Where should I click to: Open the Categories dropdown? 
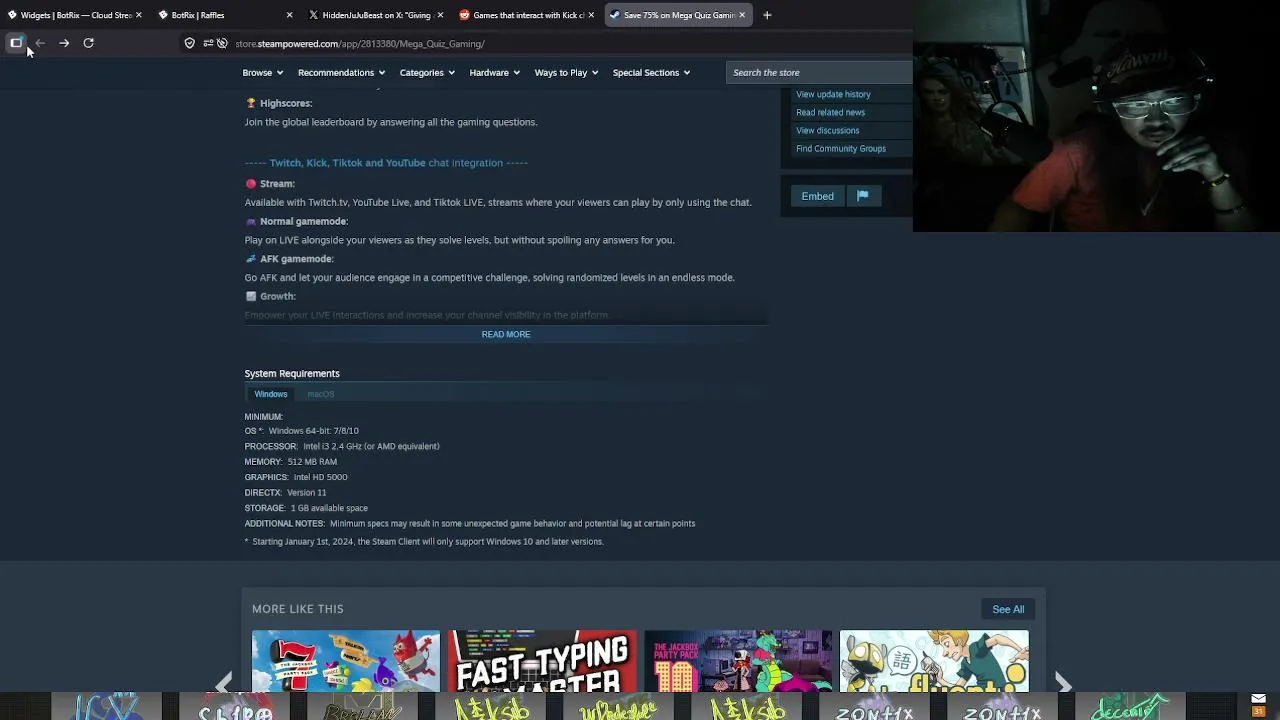click(427, 72)
